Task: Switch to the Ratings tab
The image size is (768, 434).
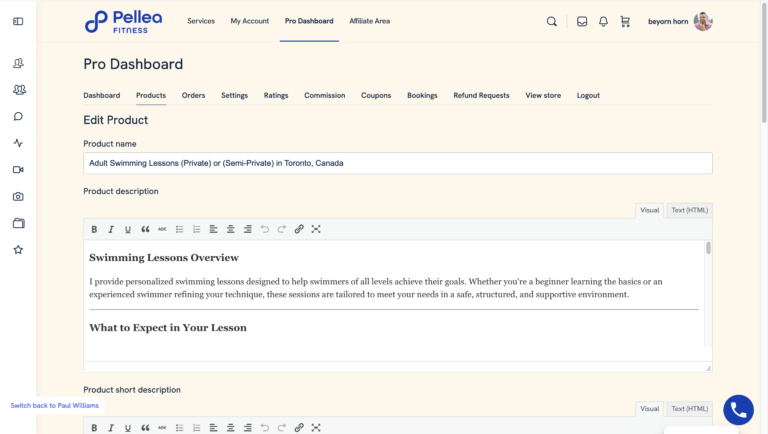Action: 276,96
